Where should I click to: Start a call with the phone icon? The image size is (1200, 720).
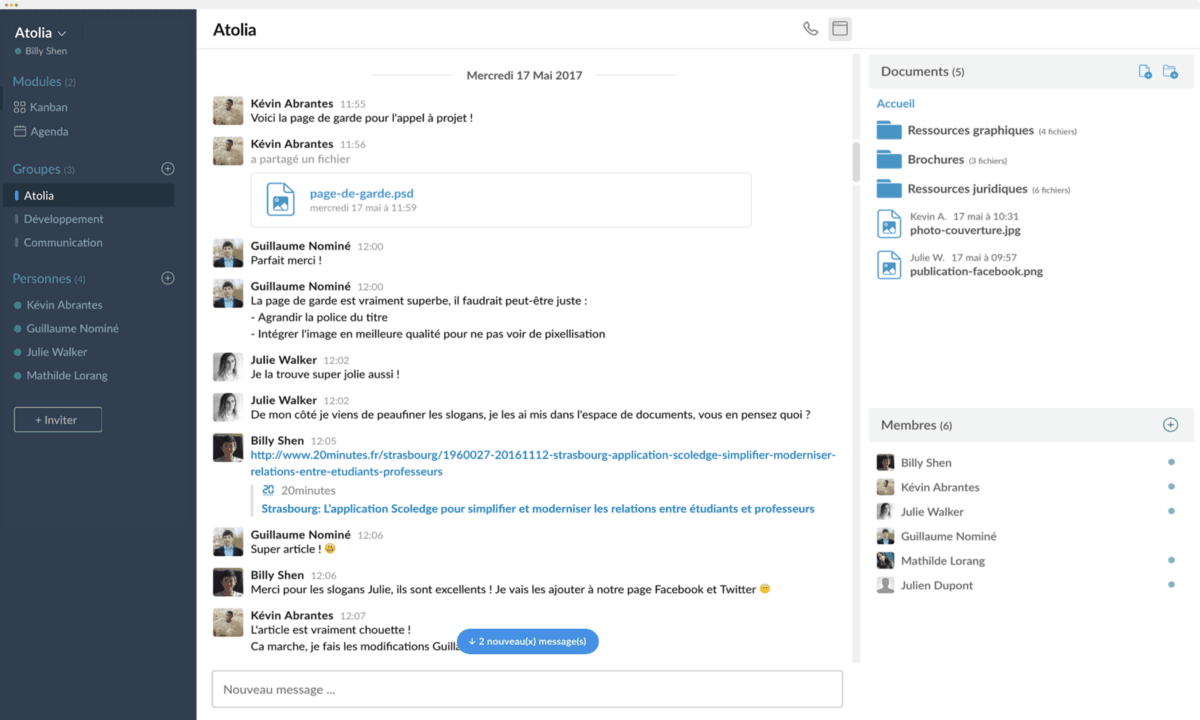click(810, 29)
